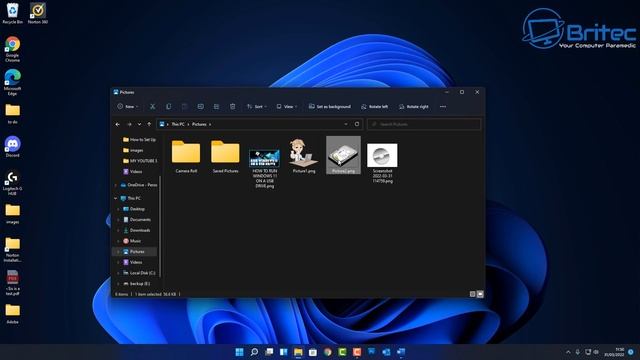The image size is (640, 360).
Task: Open taskbar Search magnifier
Action: (254, 352)
